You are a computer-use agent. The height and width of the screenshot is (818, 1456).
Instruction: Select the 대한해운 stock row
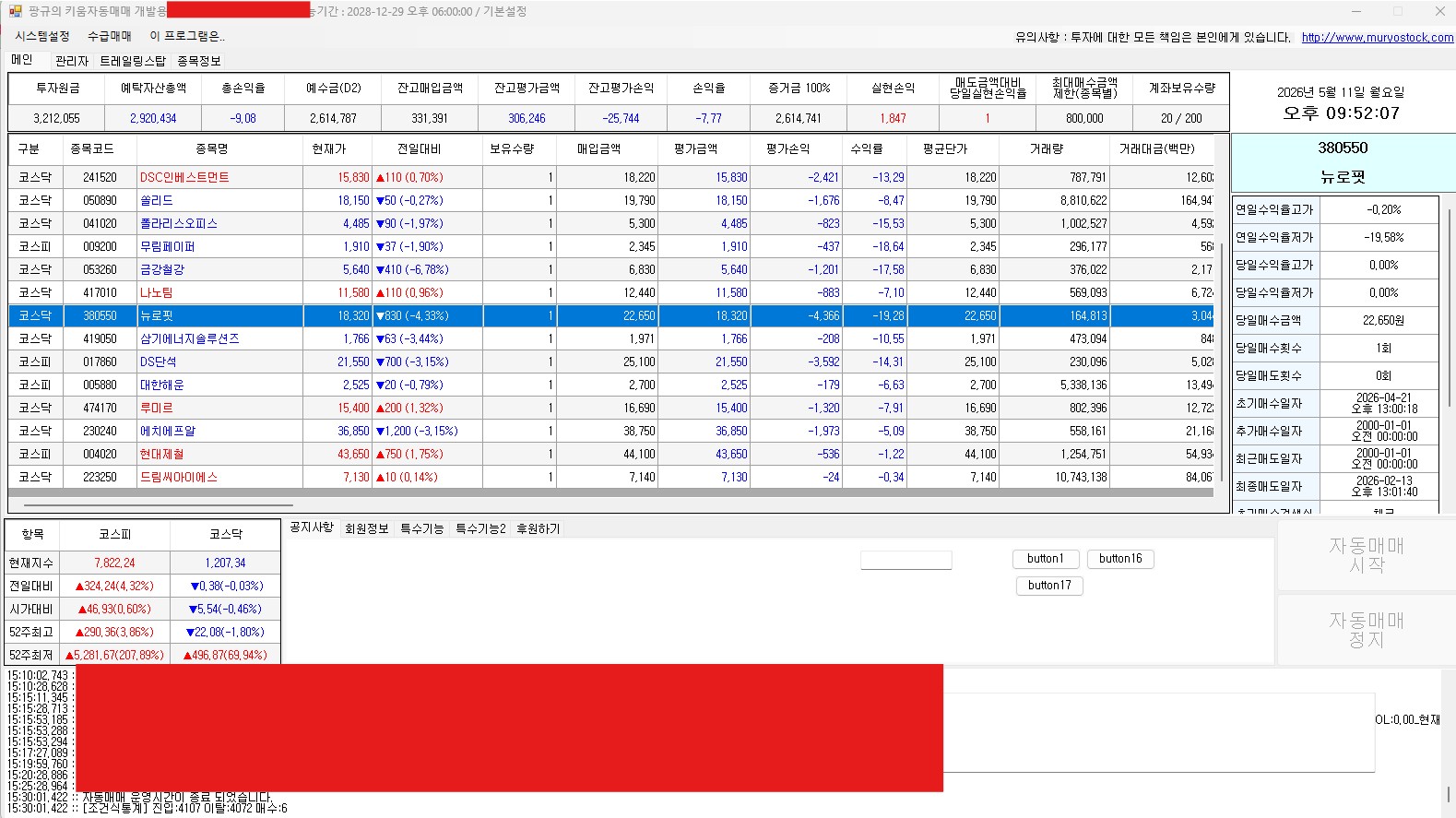[x=610, y=385]
